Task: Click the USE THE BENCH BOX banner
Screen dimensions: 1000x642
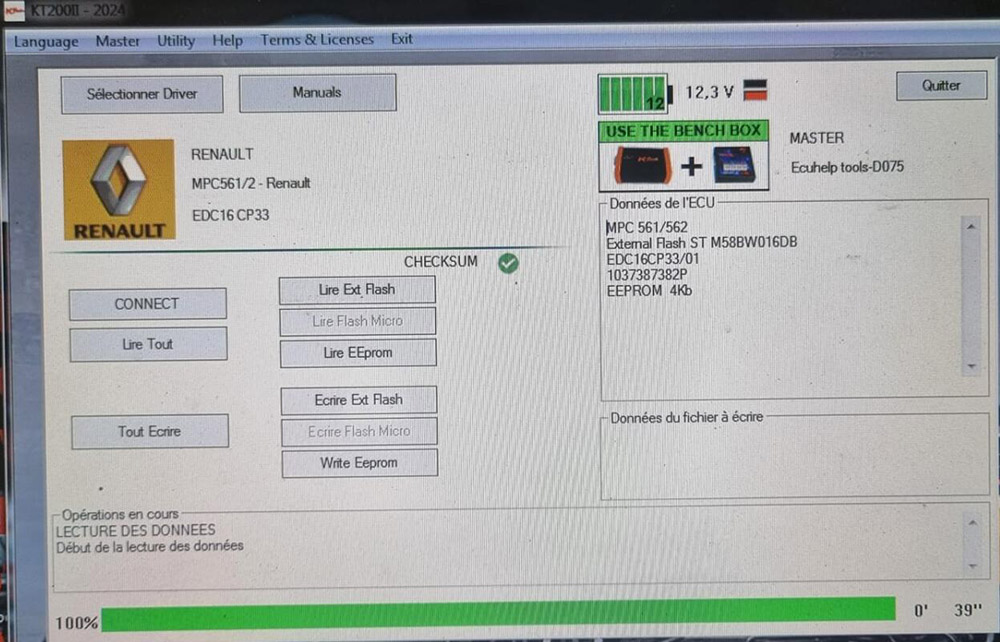Action: point(683,131)
